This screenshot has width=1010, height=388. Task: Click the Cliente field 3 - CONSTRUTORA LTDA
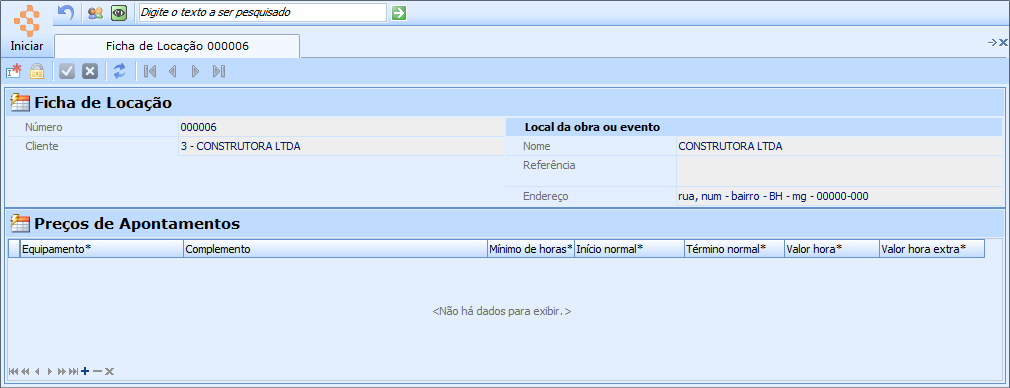341,146
